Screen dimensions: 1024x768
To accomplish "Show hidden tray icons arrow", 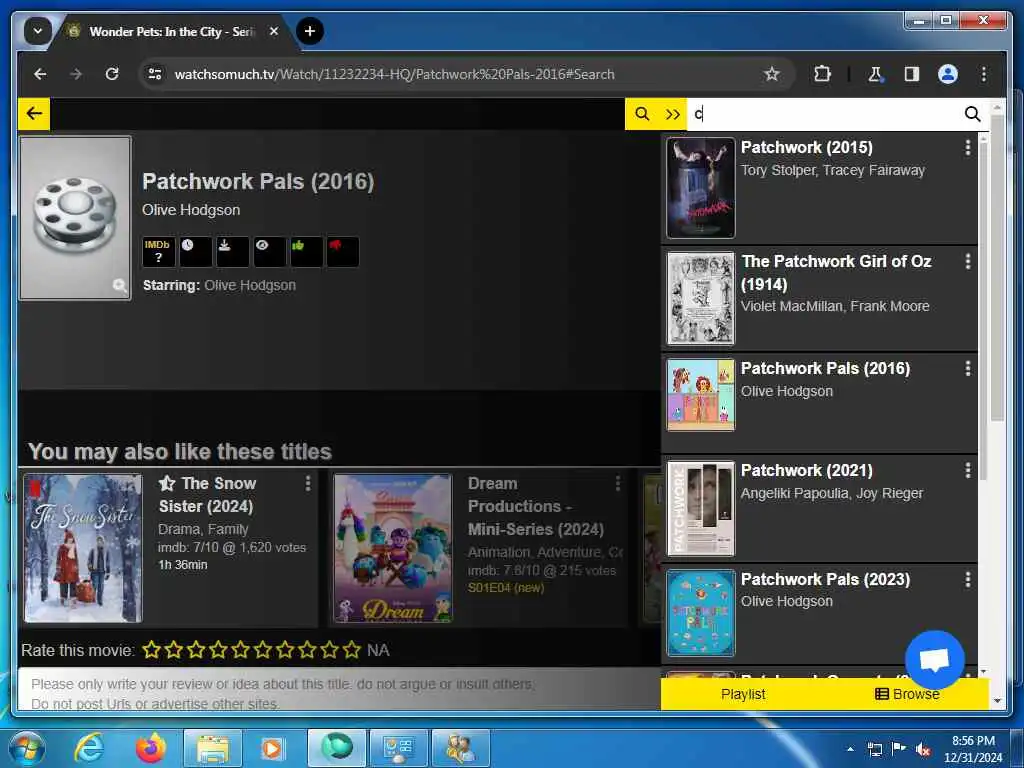I will (x=850, y=750).
